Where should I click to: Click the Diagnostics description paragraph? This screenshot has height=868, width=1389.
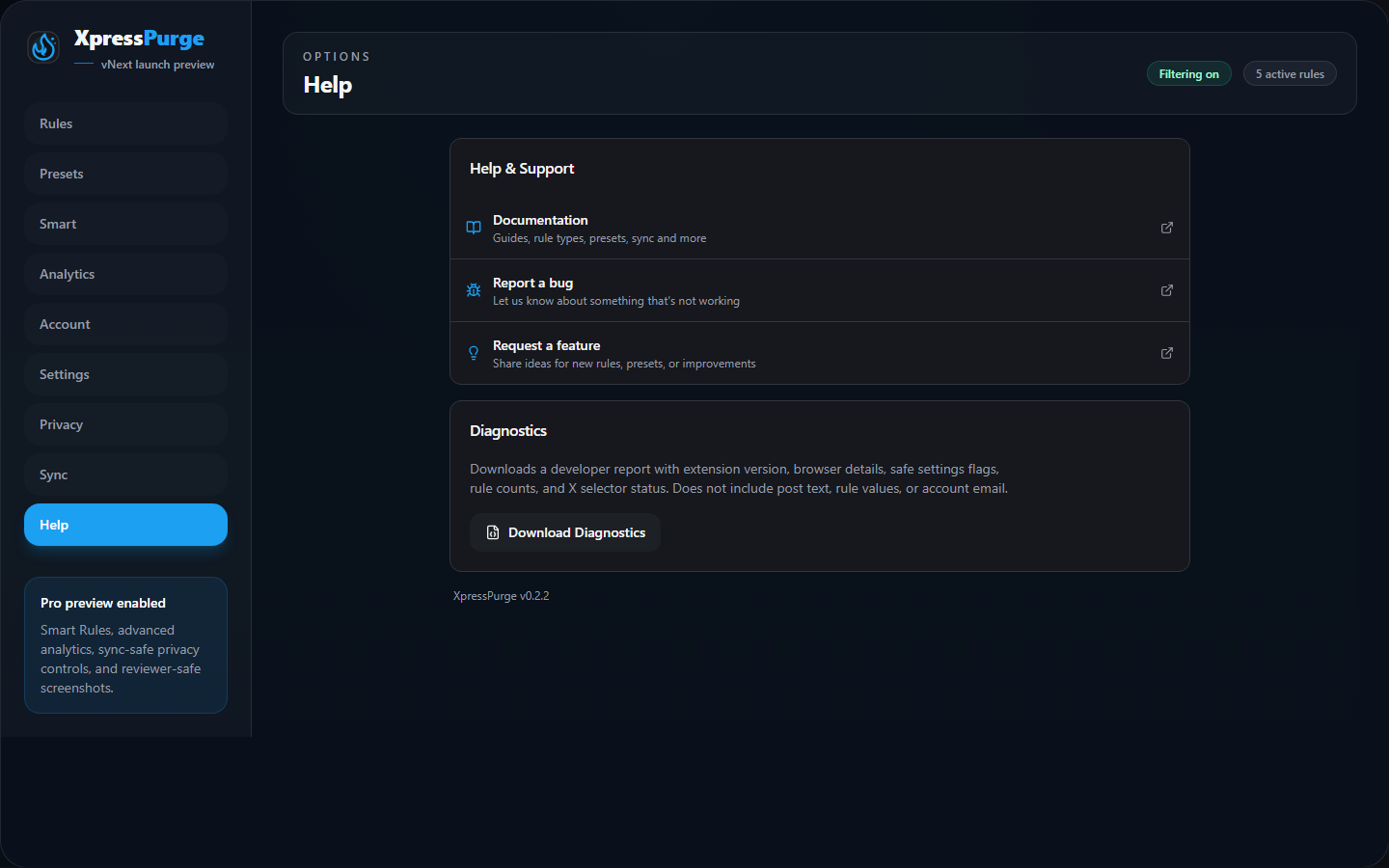739,478
